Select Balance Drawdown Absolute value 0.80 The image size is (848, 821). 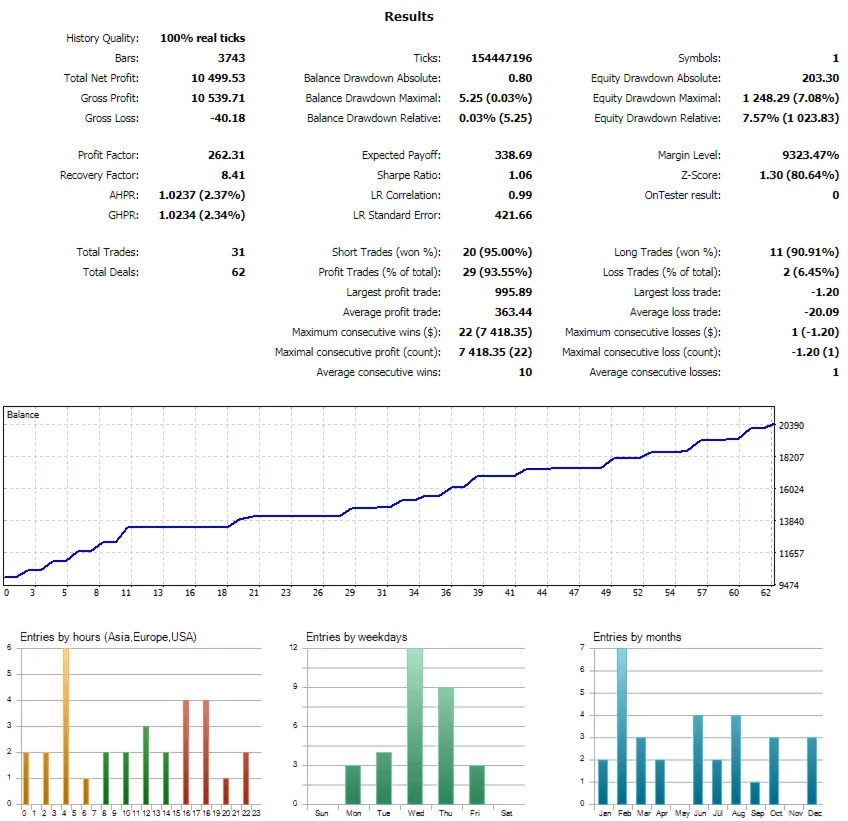coord(520,78)
